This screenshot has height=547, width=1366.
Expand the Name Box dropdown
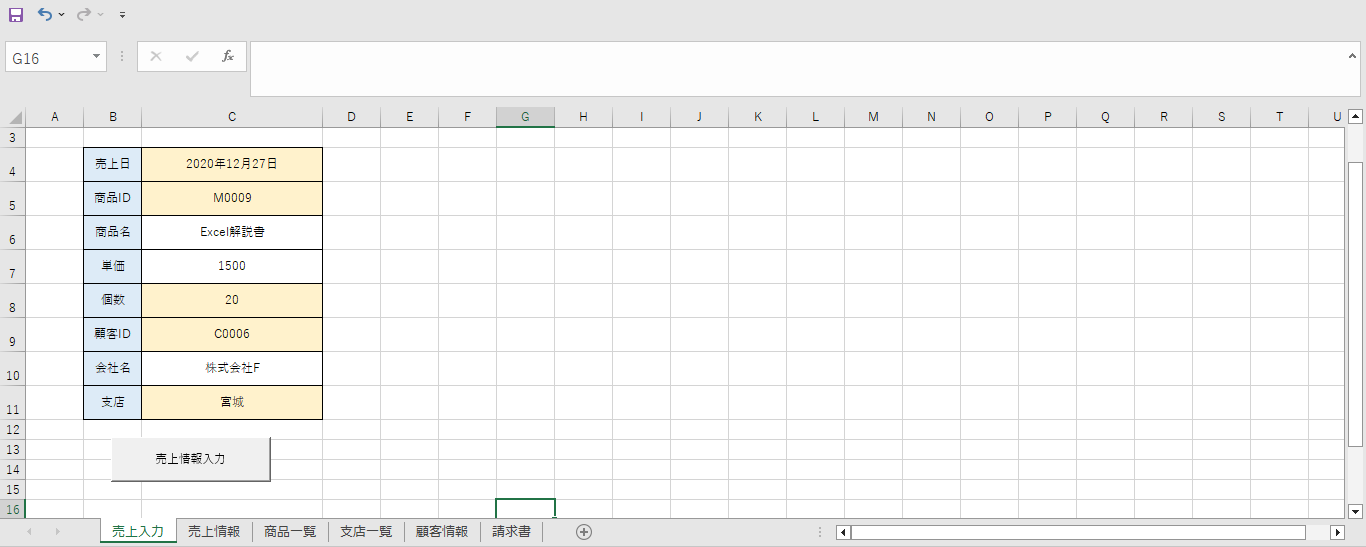[x=97, y=57]
